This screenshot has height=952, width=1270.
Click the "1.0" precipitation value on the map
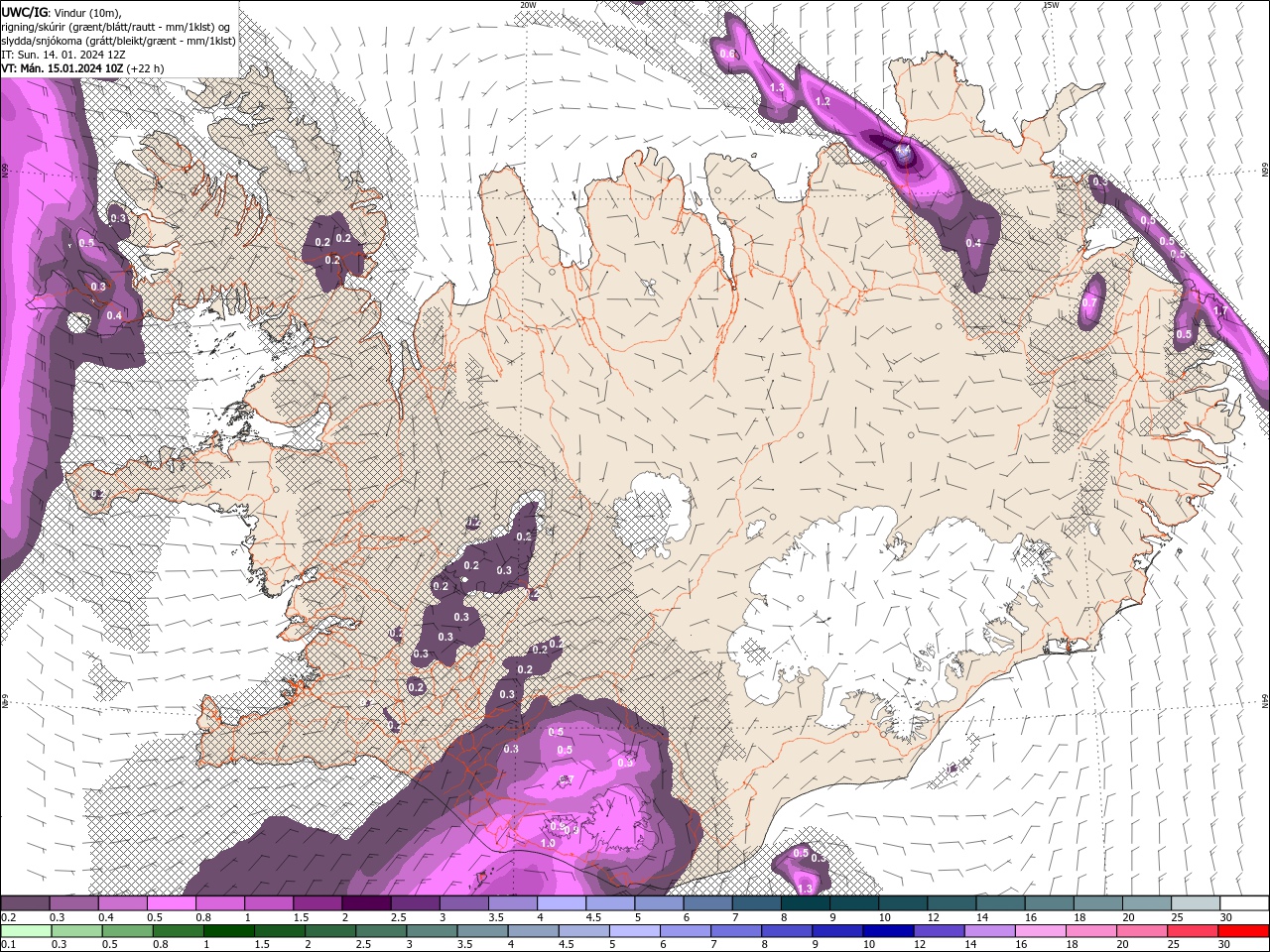point(548,843)
